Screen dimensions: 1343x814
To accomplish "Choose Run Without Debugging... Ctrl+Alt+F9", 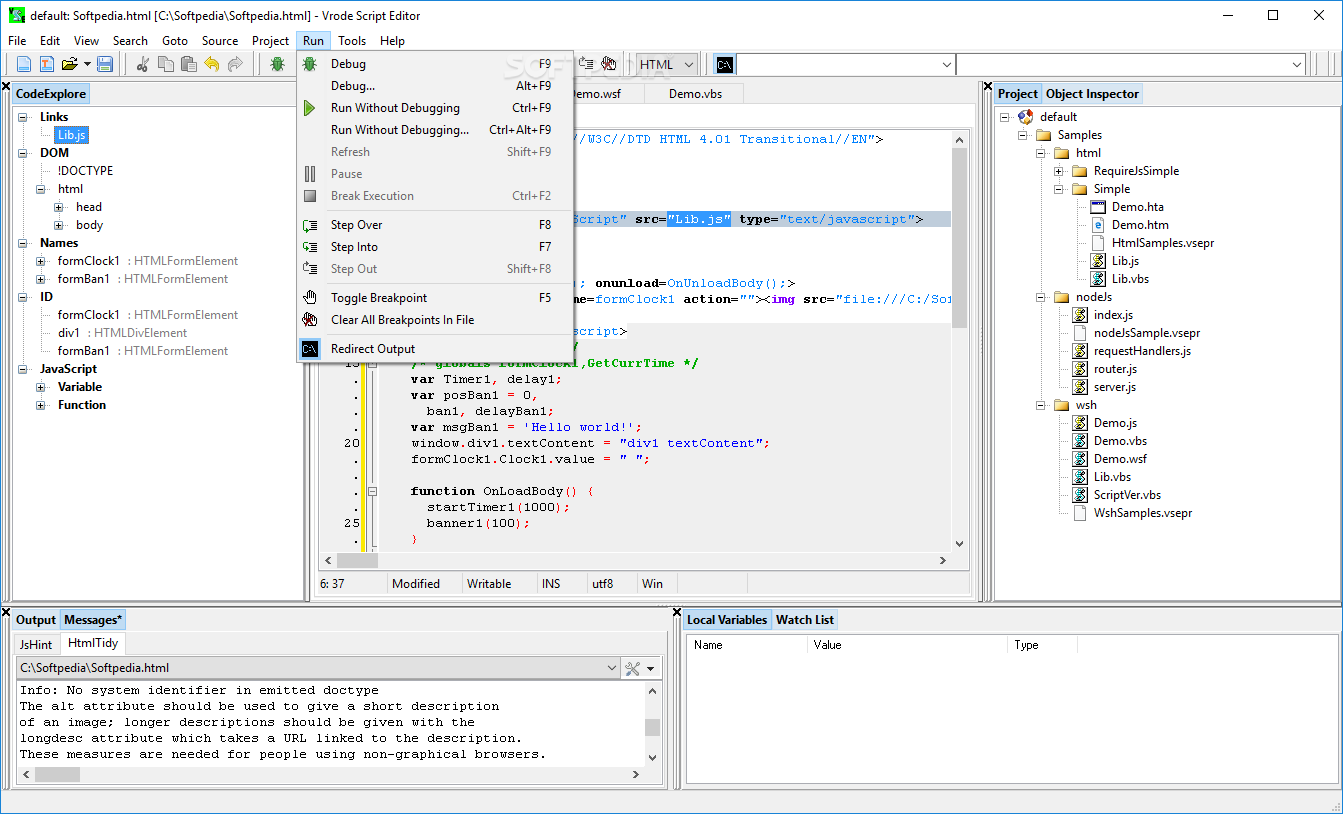I will coord(435,130).
